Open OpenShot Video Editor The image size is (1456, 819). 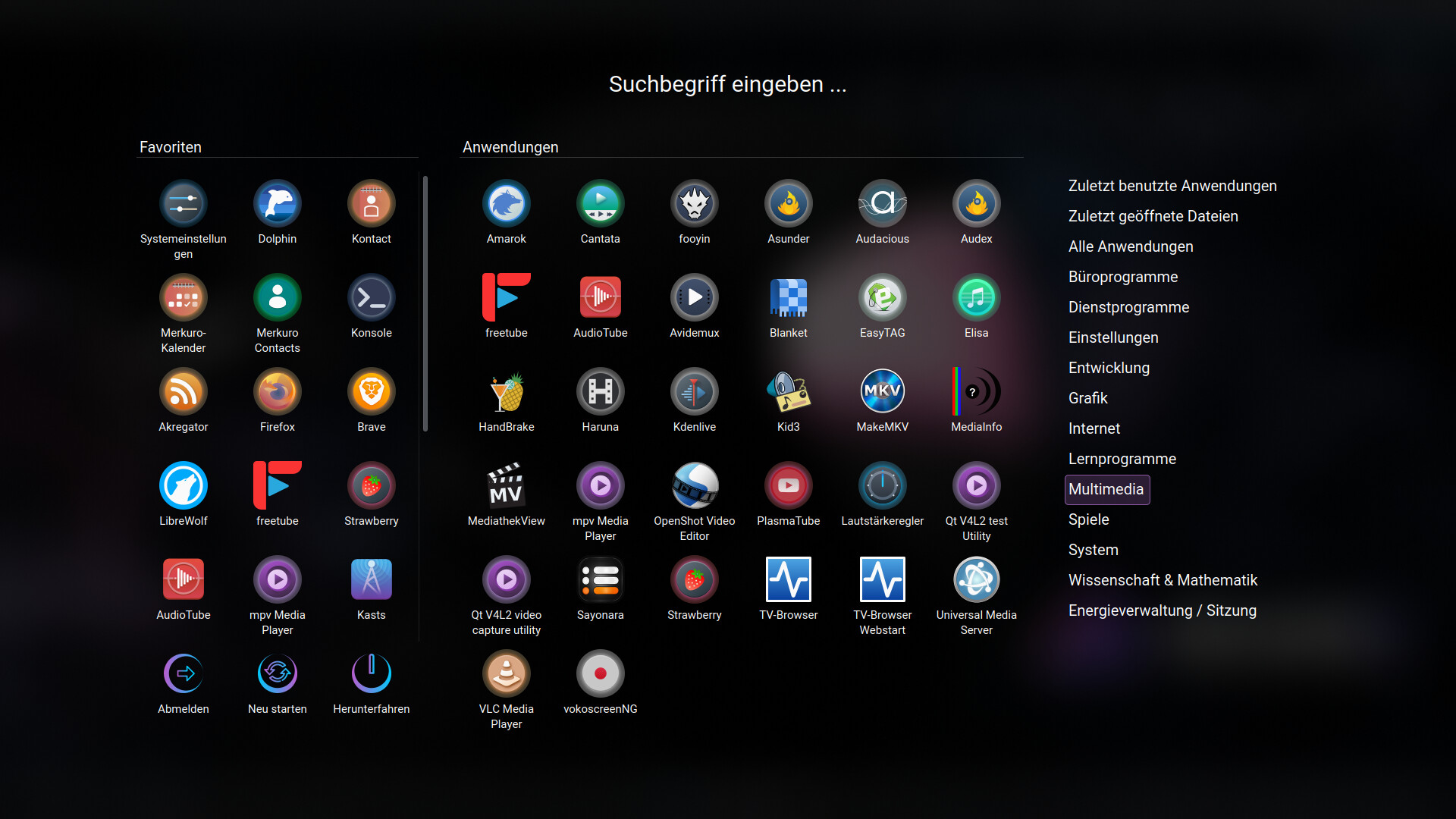(695, 500)
